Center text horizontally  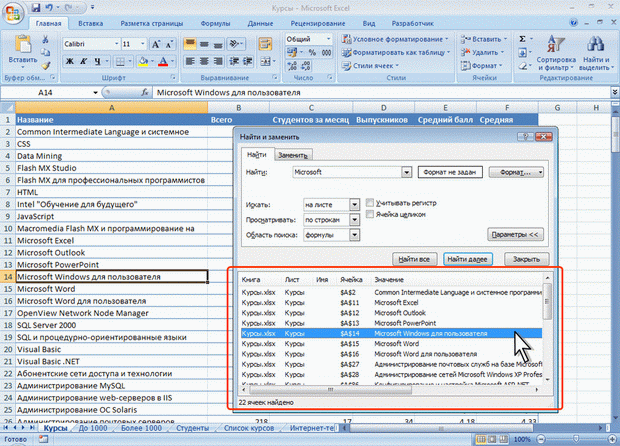tap(204, 61)
